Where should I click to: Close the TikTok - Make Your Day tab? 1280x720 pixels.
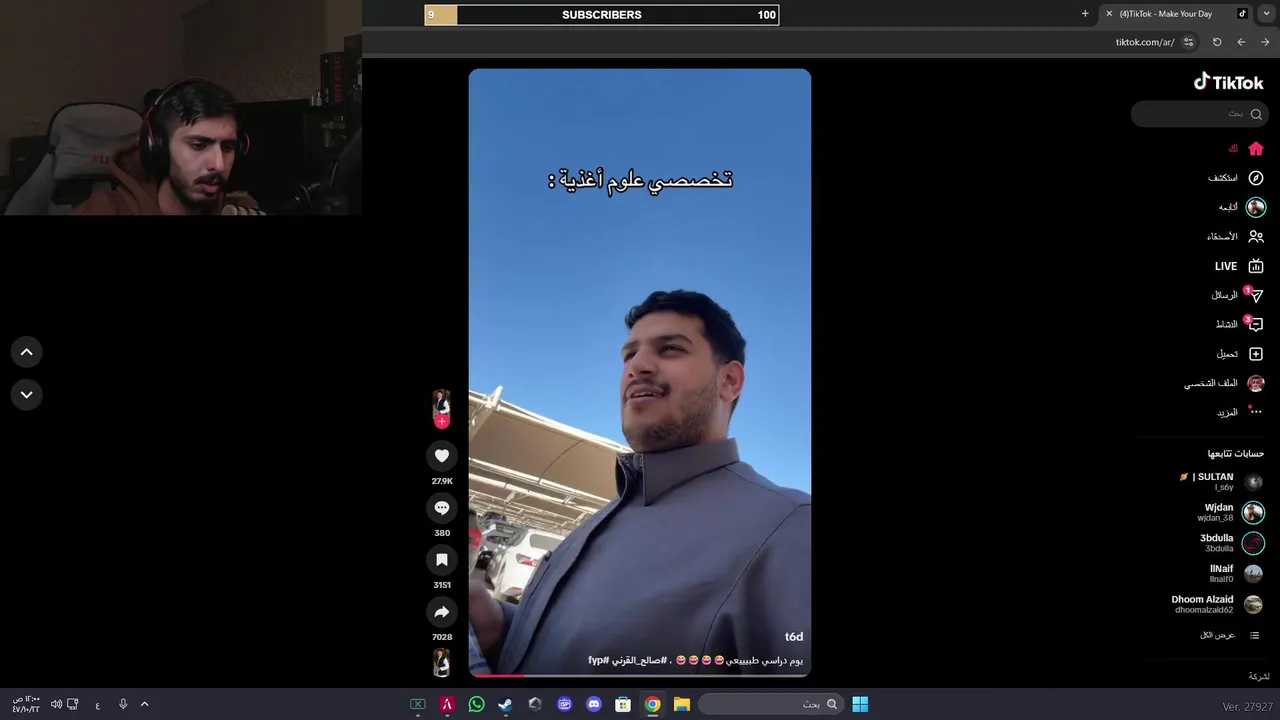click(x=1109, y=14)
